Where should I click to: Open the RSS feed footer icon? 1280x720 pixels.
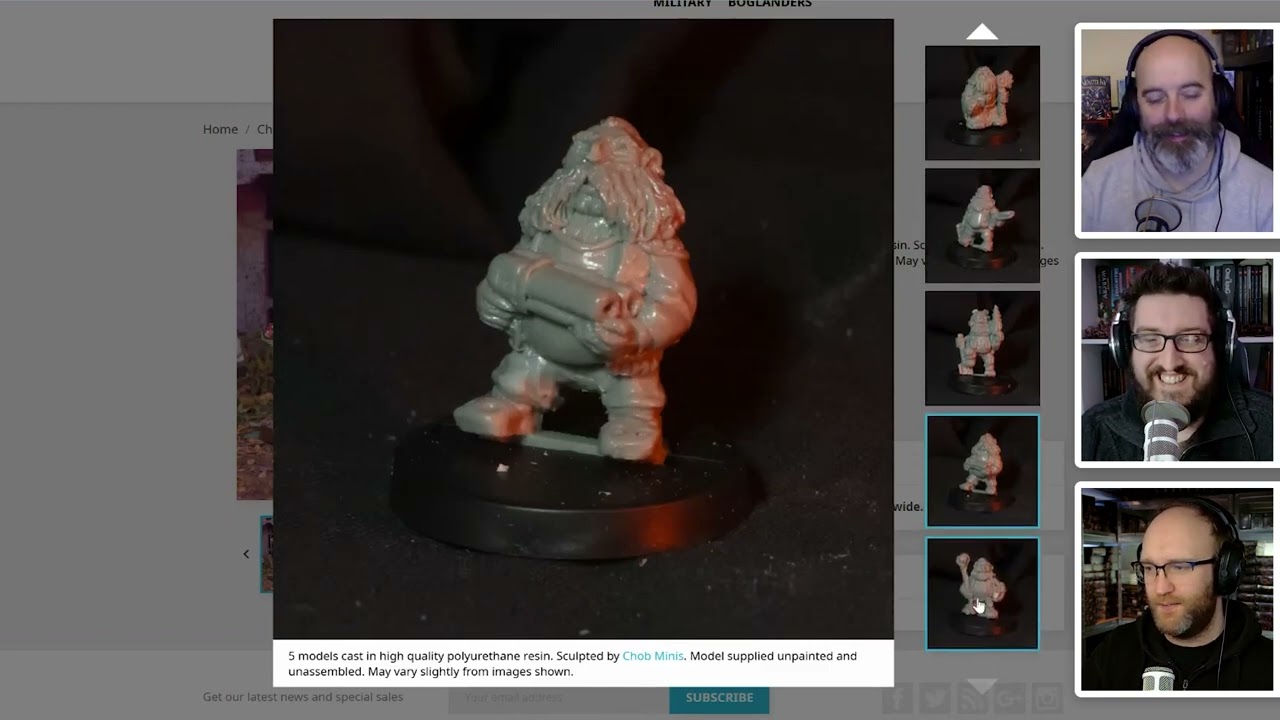pyautogui.click(x=972, y=699)
